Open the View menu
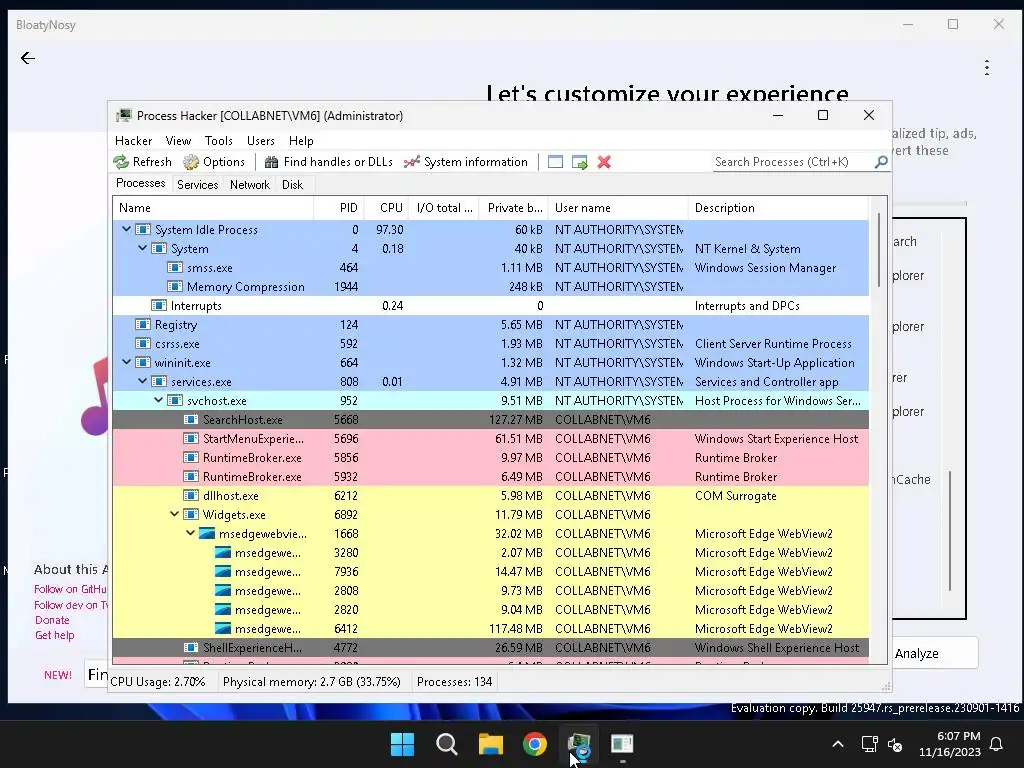 tap(178, 141)
